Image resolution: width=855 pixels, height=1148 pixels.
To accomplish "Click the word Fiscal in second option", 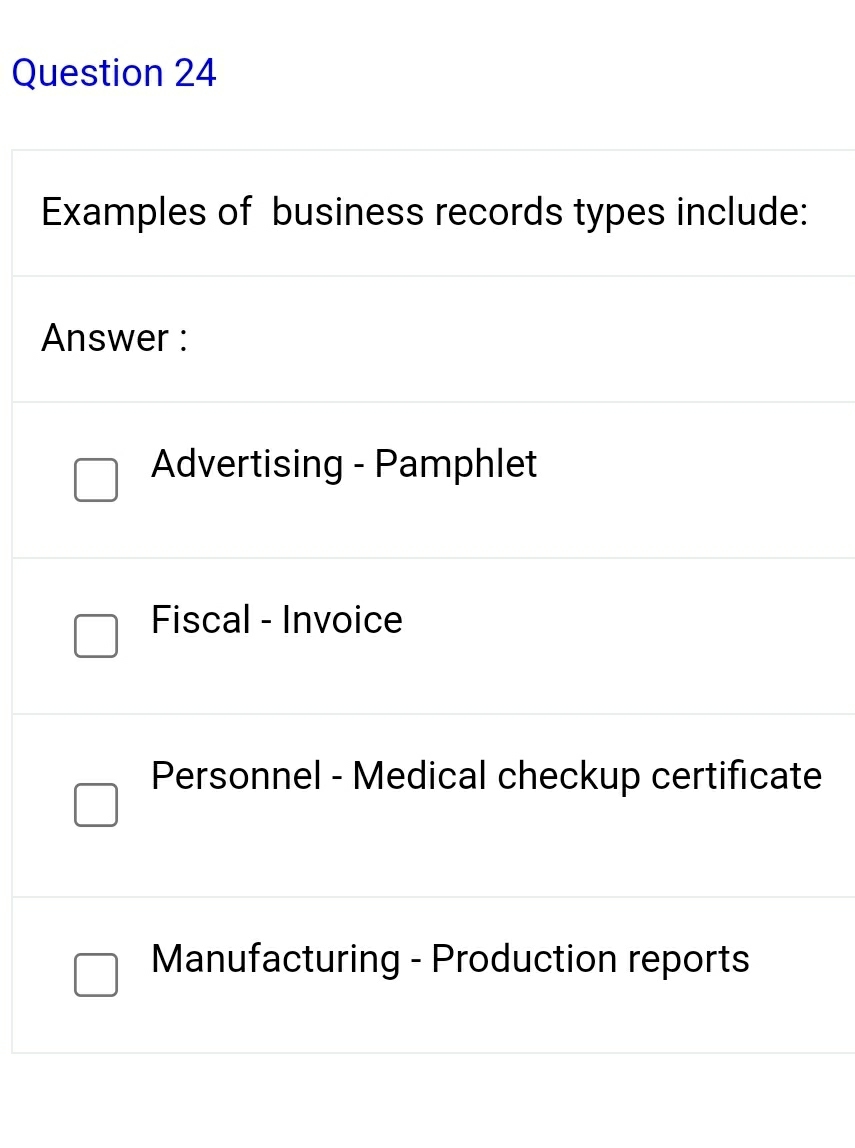I will coord(200,620).
